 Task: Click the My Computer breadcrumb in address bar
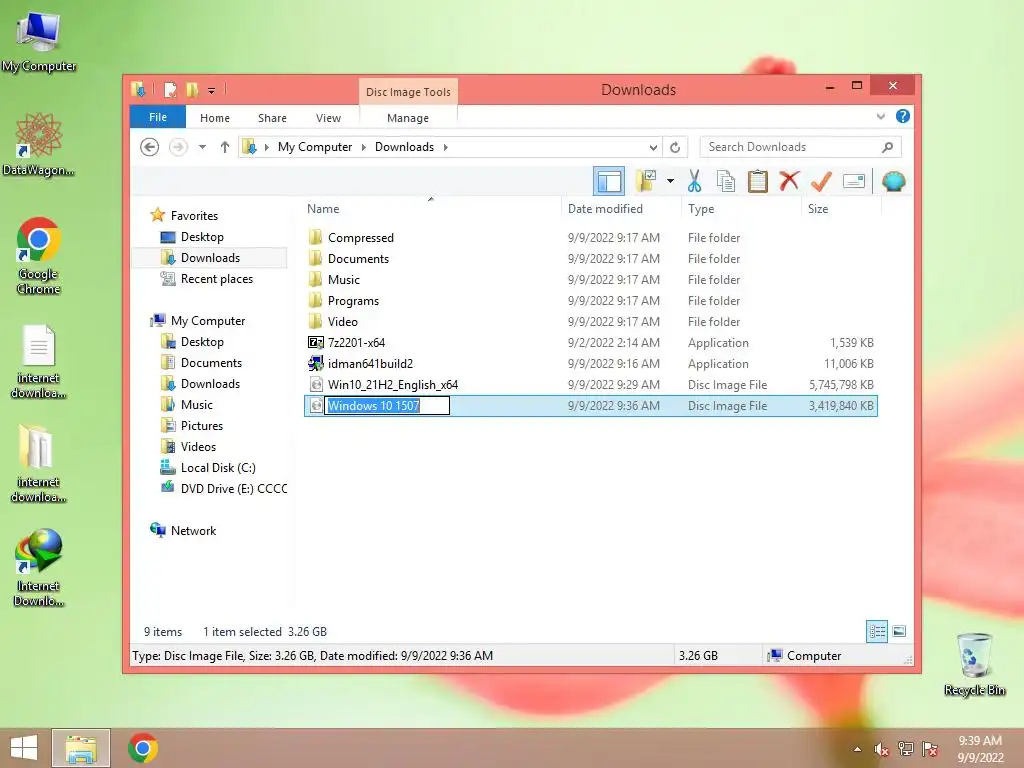click(x=315, y=147)
